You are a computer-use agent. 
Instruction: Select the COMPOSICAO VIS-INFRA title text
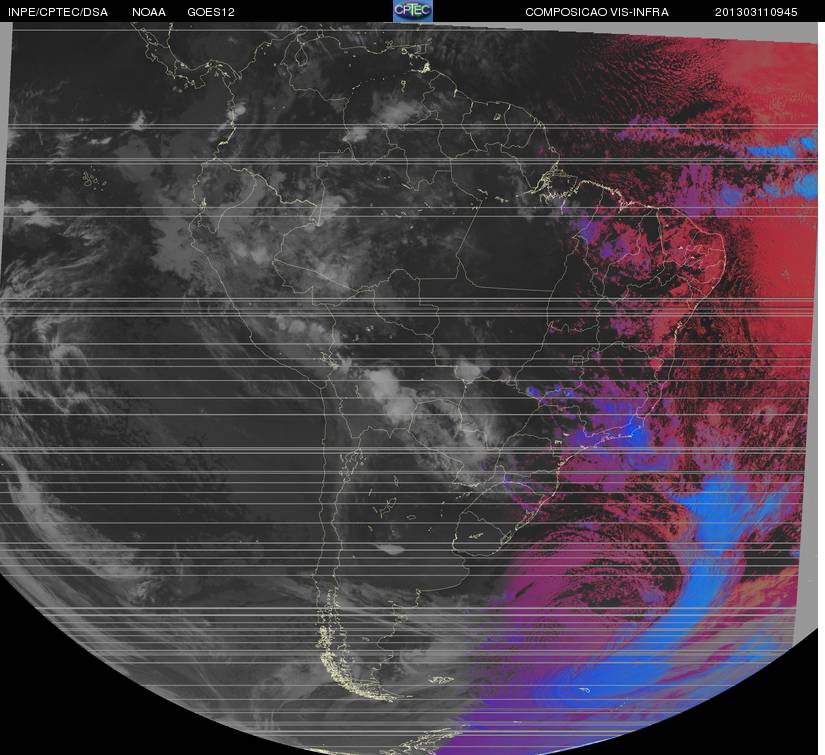coord(597,12)
